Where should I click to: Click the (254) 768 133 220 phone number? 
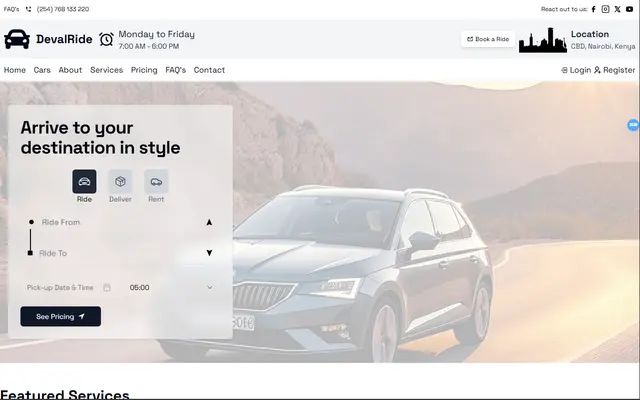[x=63, y=9]
